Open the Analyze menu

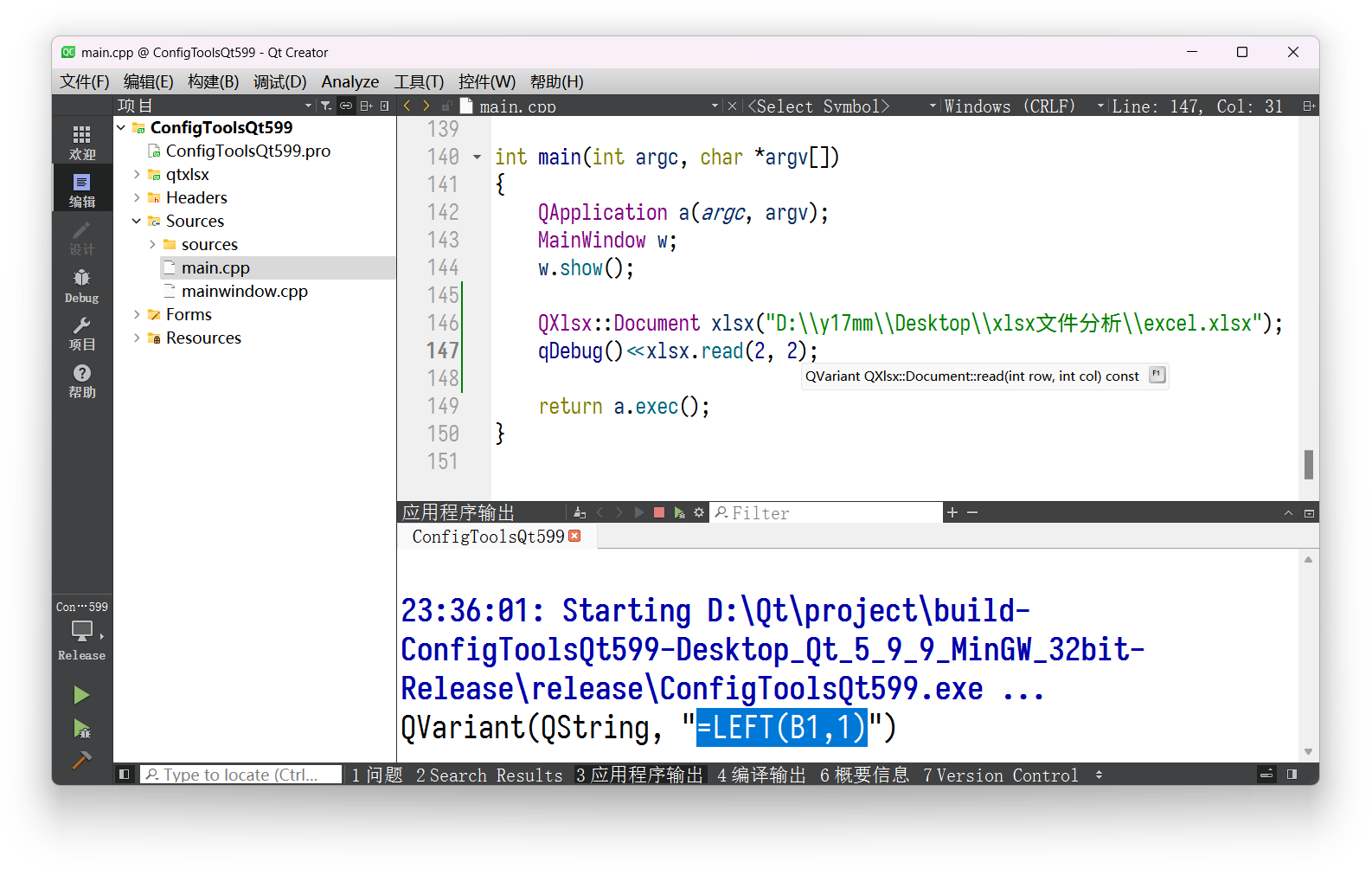(350, 81)
